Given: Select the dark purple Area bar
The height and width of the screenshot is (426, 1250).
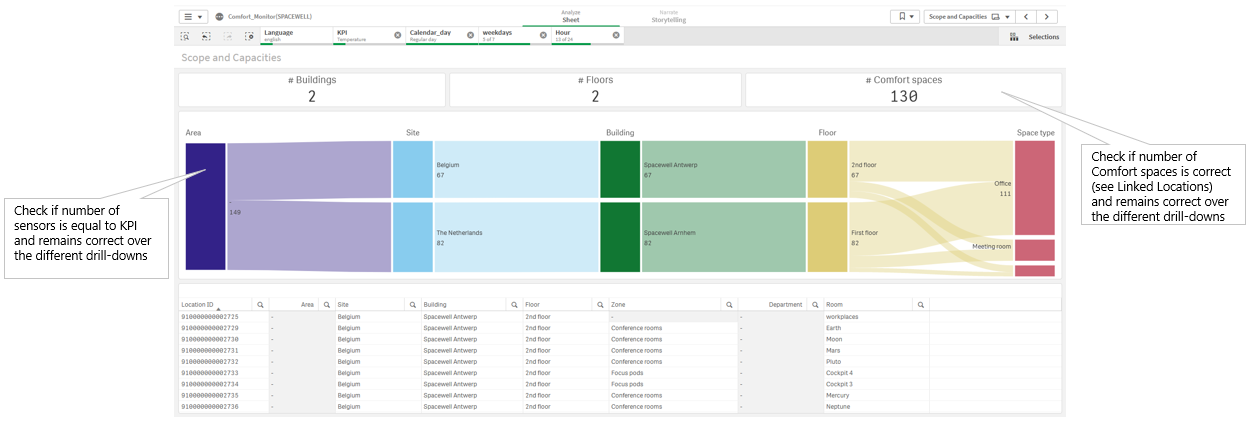Looking at the screenshot, I should click(205, 206).
